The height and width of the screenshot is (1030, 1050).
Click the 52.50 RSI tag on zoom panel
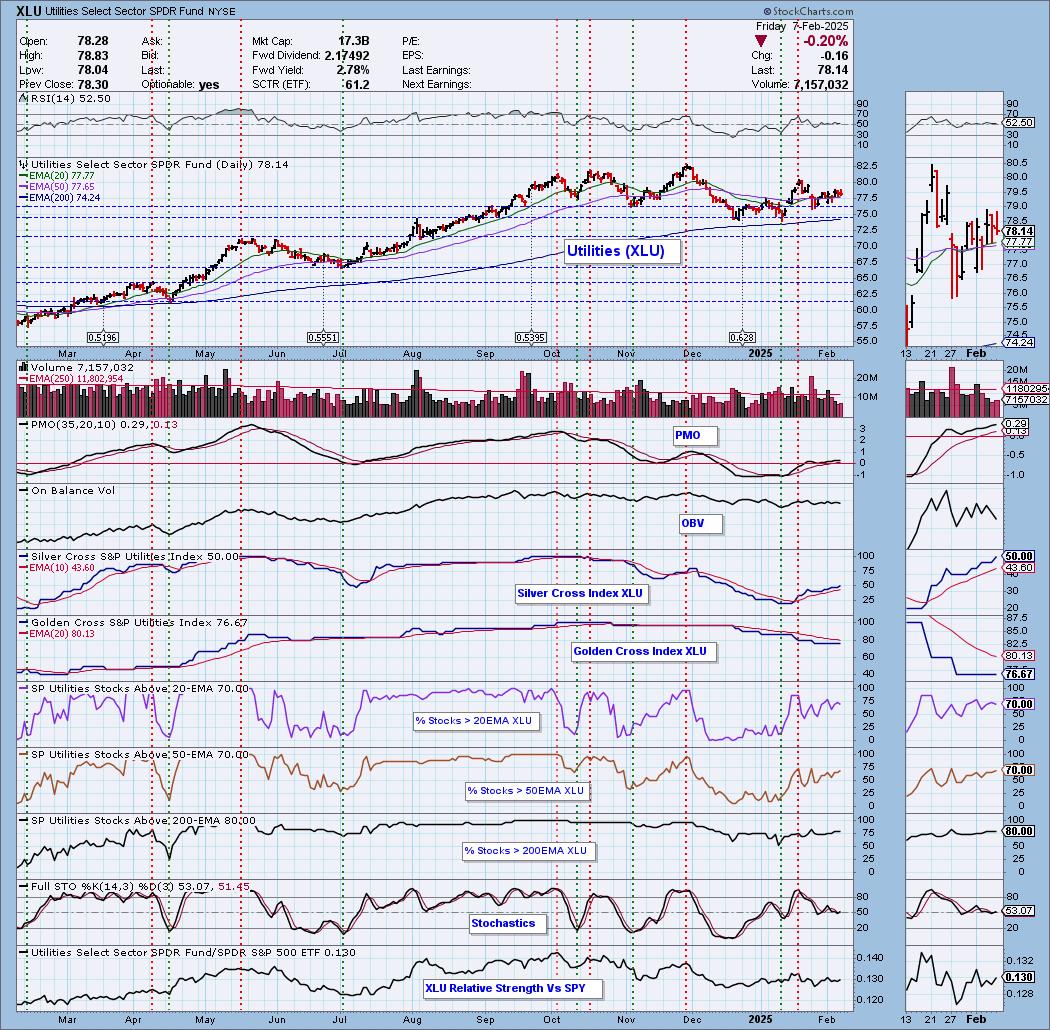(x=1019, y=123)
